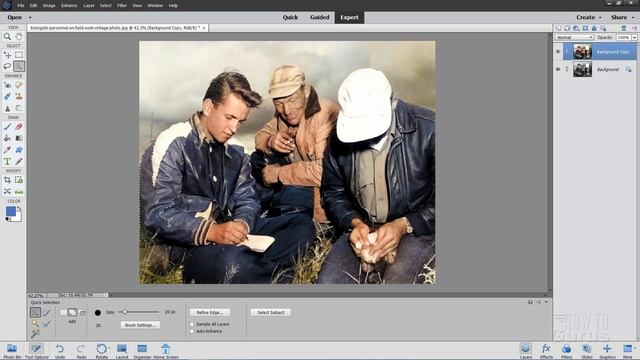The height and width of the screenshot is (360, 640).
Task: Open the layer blend mode dropdown
Action: 574,37
